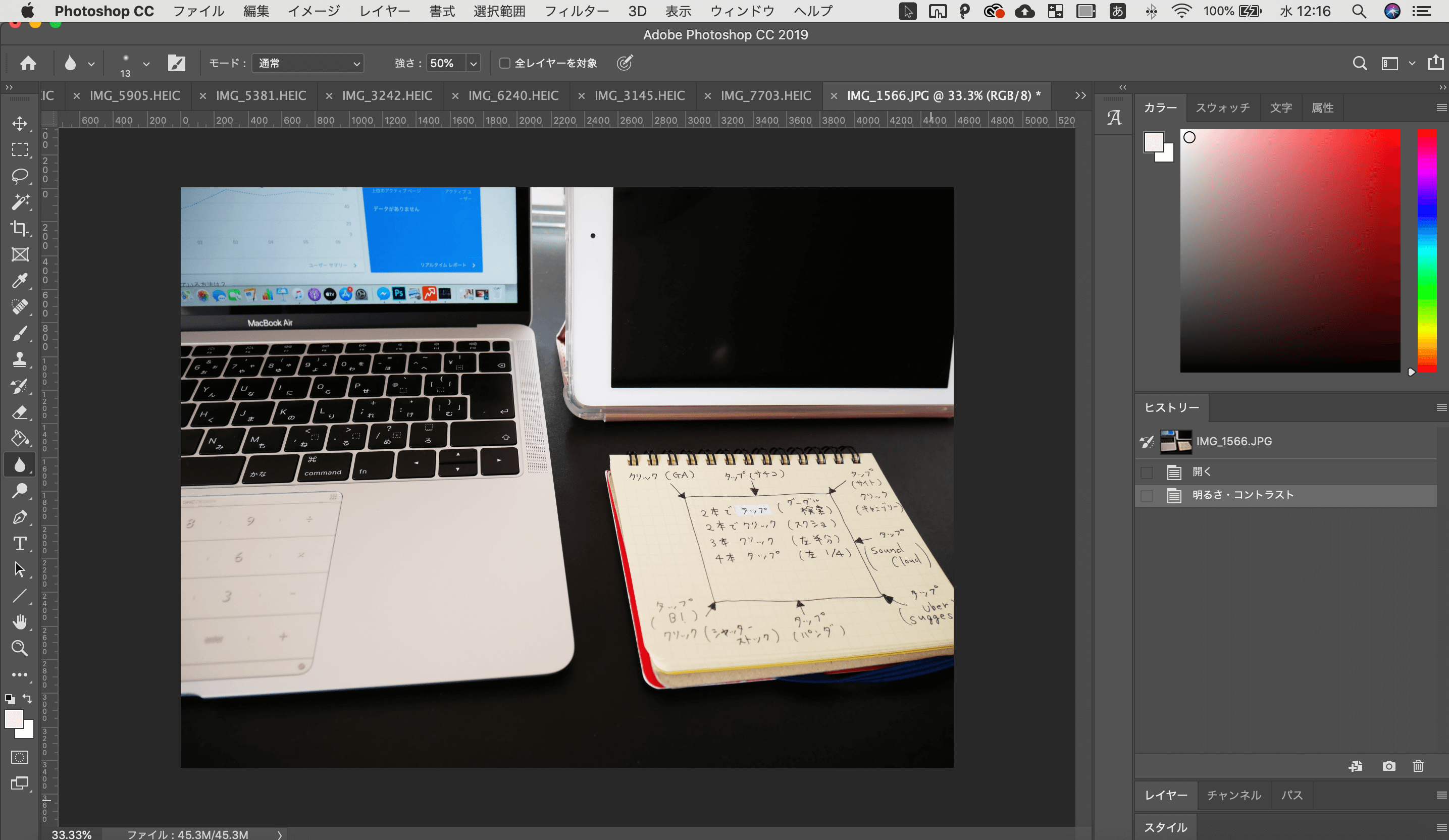Select the Frame tool
Viewport: 1449px width, 840px height.
(20, 254)
